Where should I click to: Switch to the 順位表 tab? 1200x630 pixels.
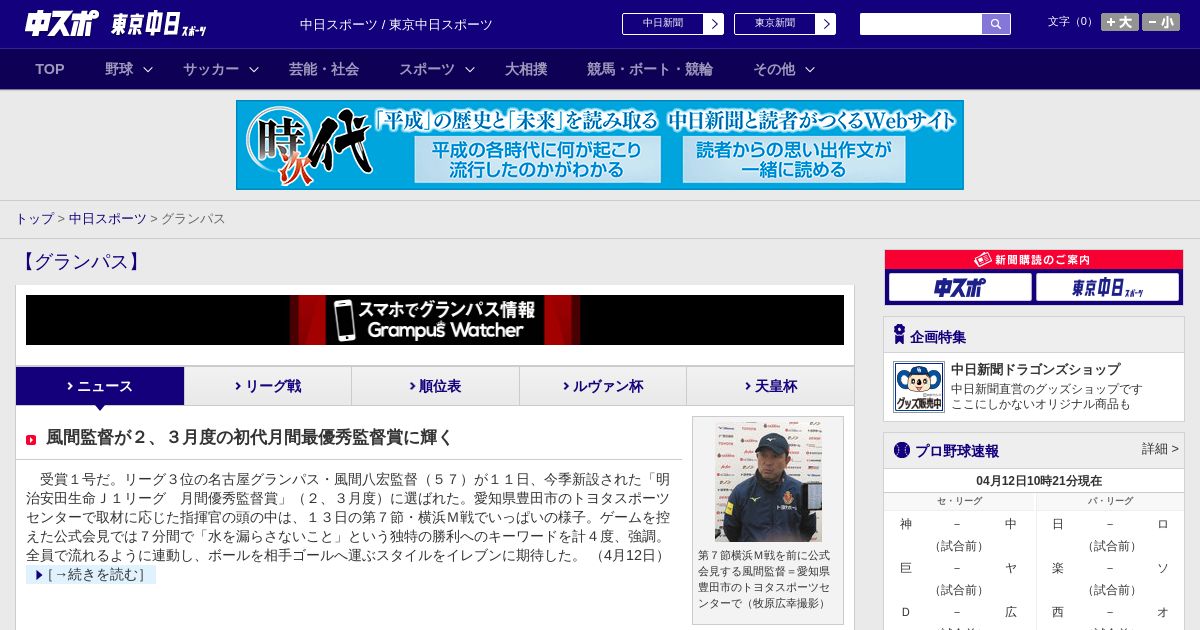[435, 386]
